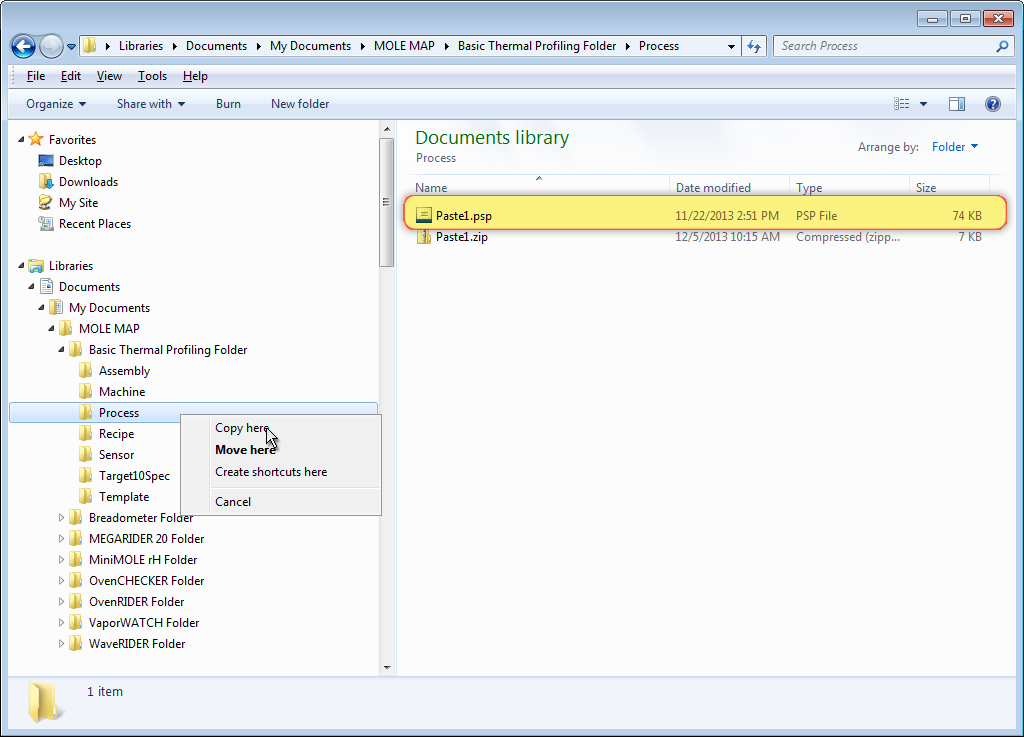The image size is (1024, 737).
Task: Click the My Site favorites icon
Action: 45,202
